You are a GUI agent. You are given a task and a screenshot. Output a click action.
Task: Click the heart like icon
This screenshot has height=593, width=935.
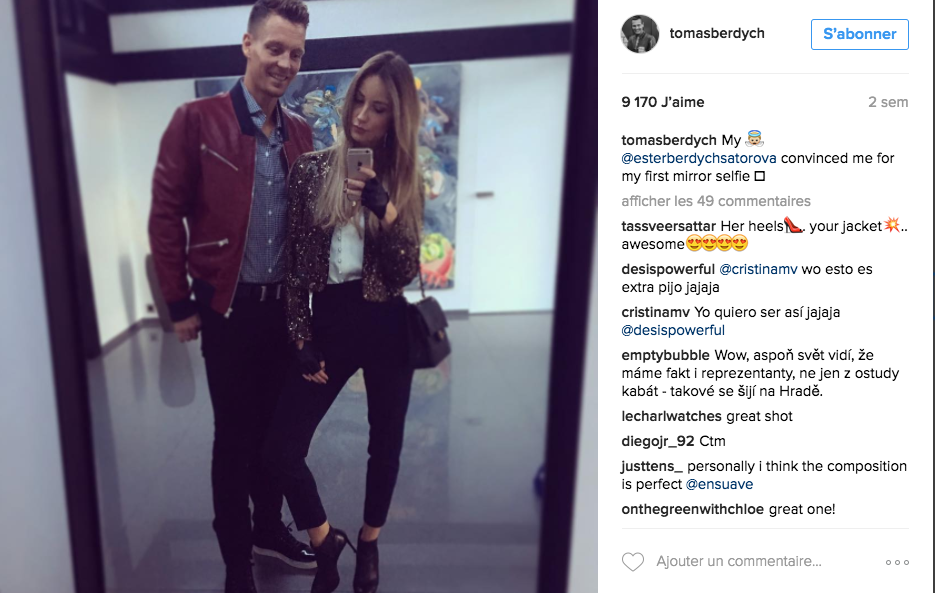pyautogui.click(x=633, y=562)
